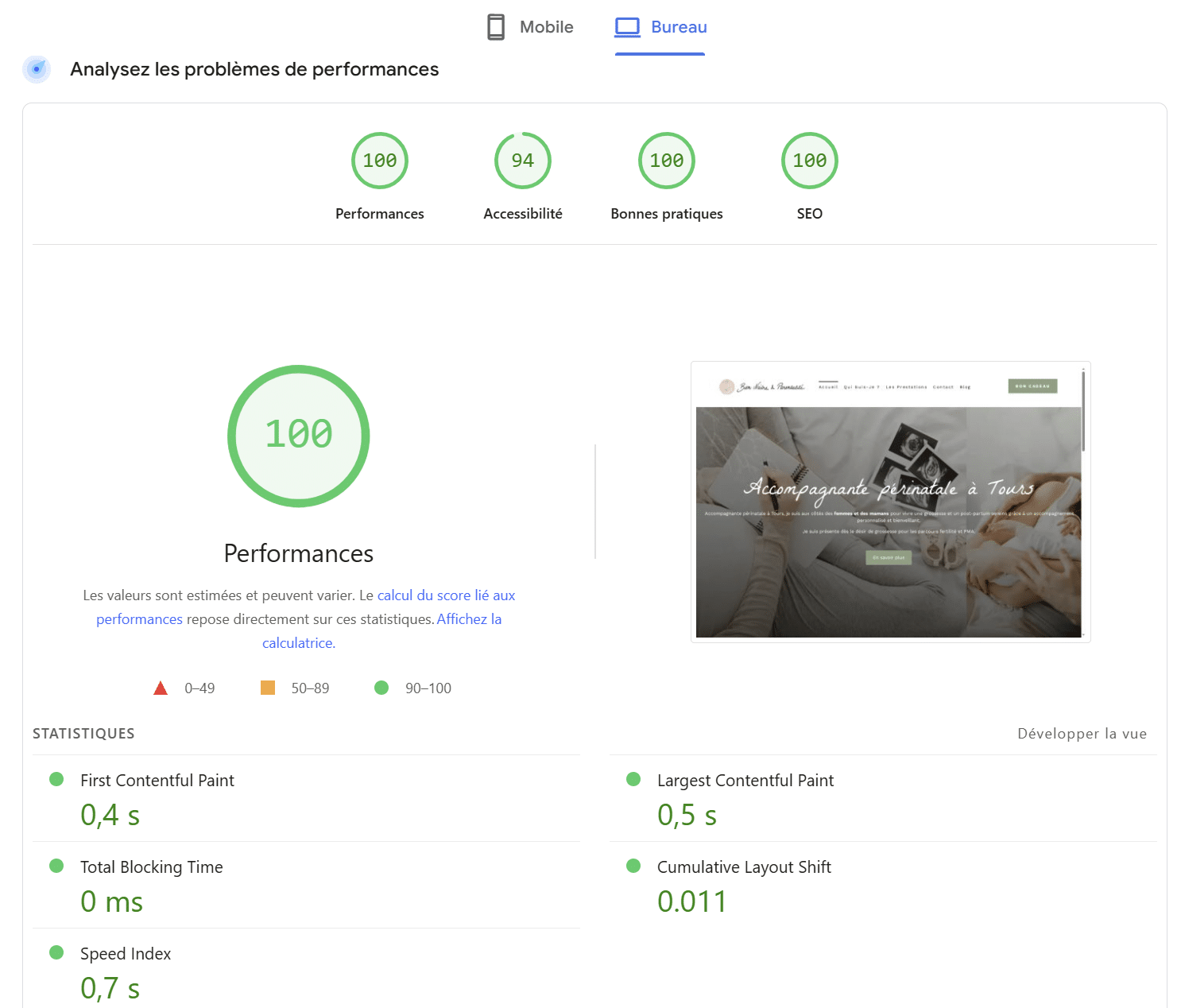Click the green dot beside First Contentful Paint
1181x1008 pixels.
tap(56, 779)
